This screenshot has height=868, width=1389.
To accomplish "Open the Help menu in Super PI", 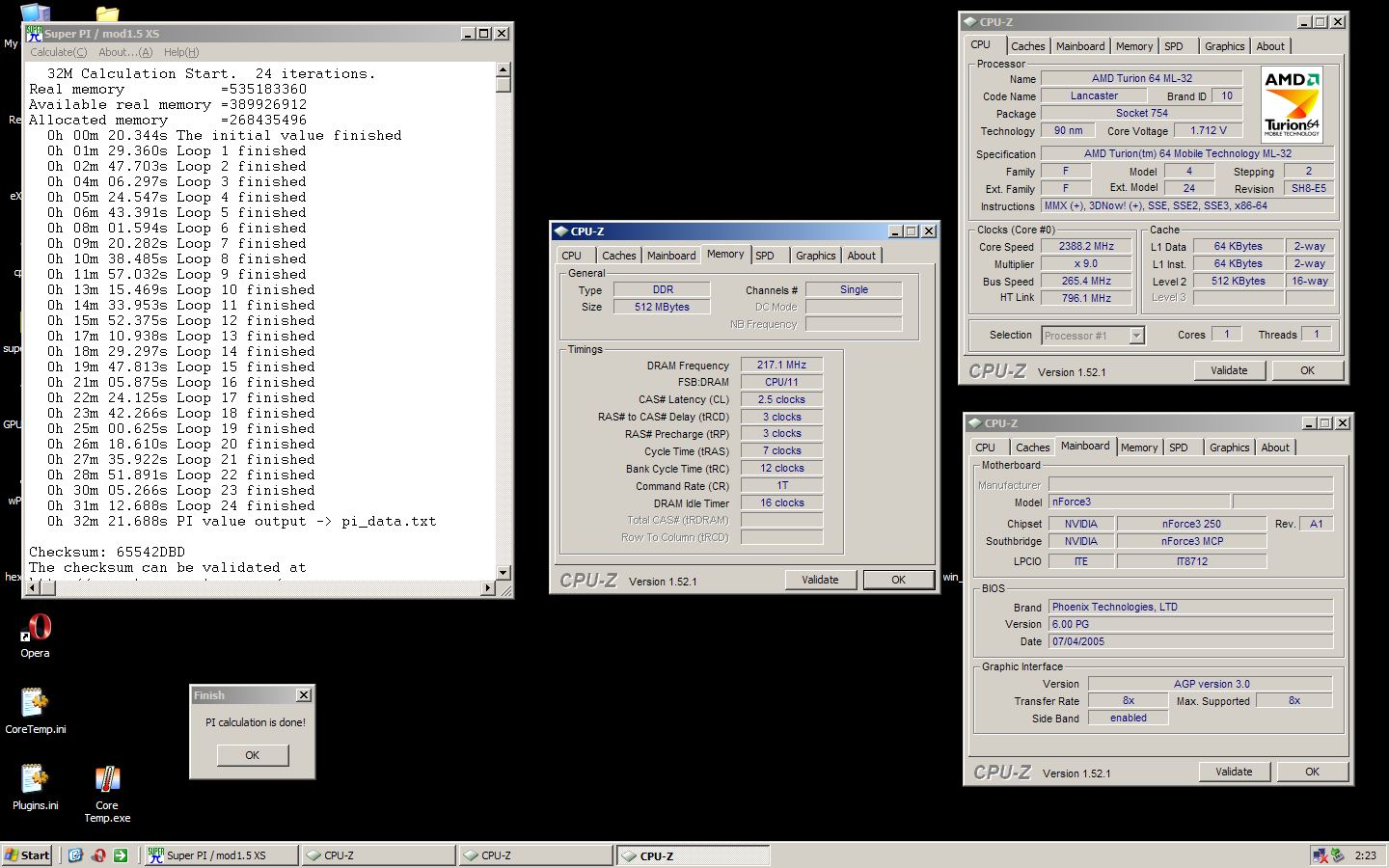I will (181, 52).
